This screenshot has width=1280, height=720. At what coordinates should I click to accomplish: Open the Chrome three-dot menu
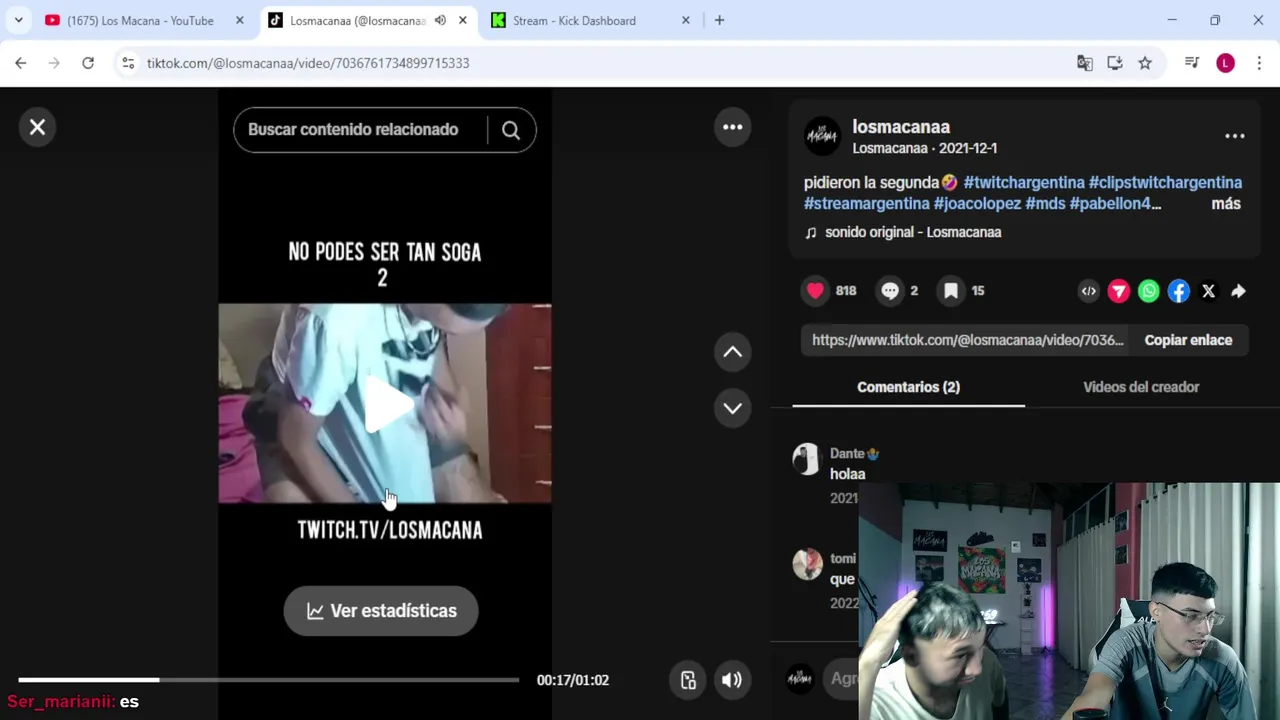click(x=1258, y=63)
